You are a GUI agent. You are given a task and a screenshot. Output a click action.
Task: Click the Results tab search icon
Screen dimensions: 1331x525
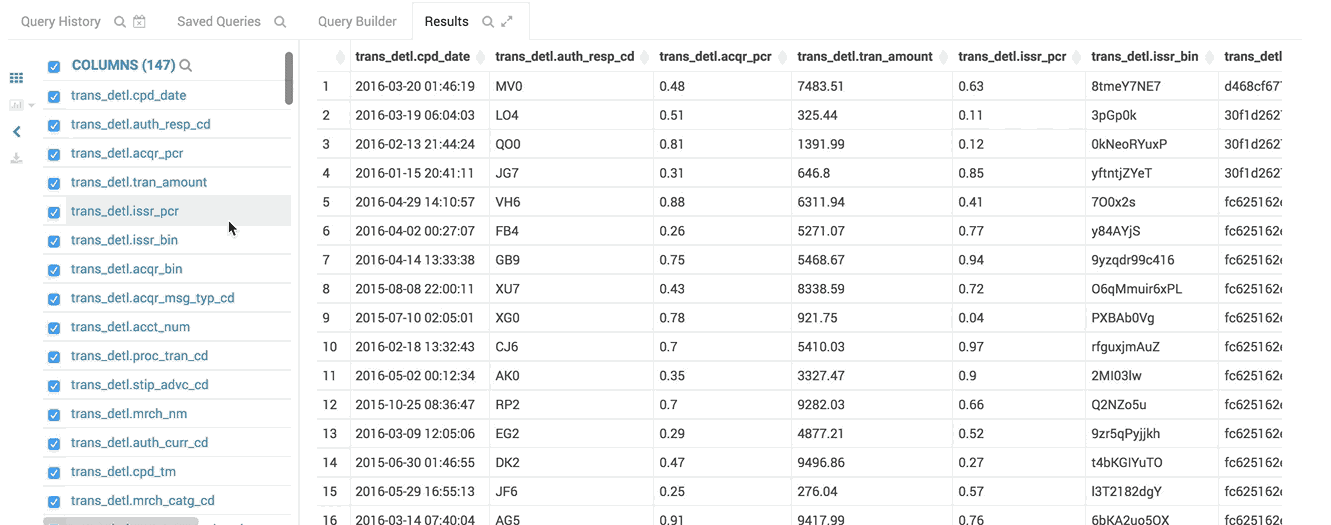tap(488, 22)
